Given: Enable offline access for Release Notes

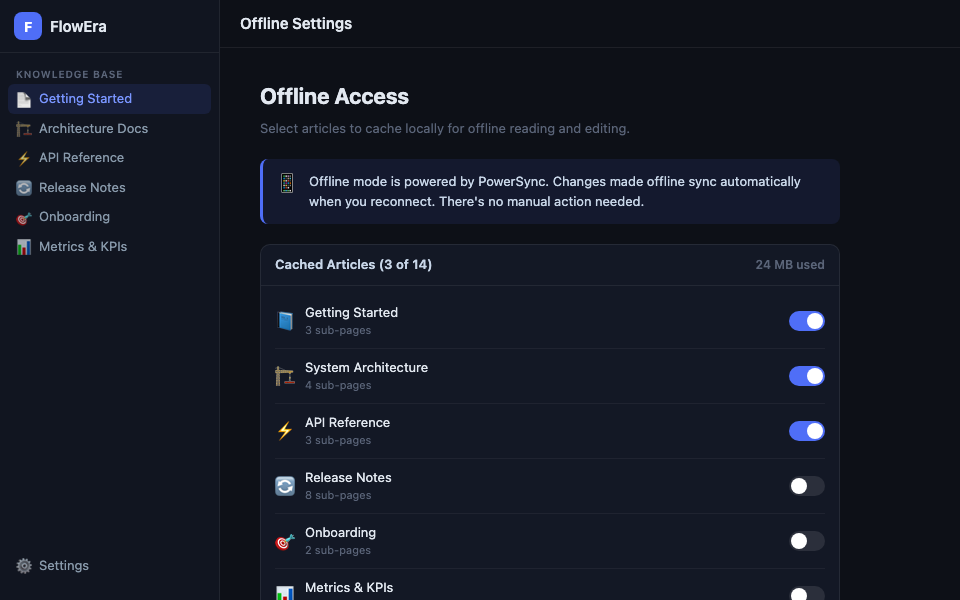Looking at the screenshot, I should pos(806,486).
